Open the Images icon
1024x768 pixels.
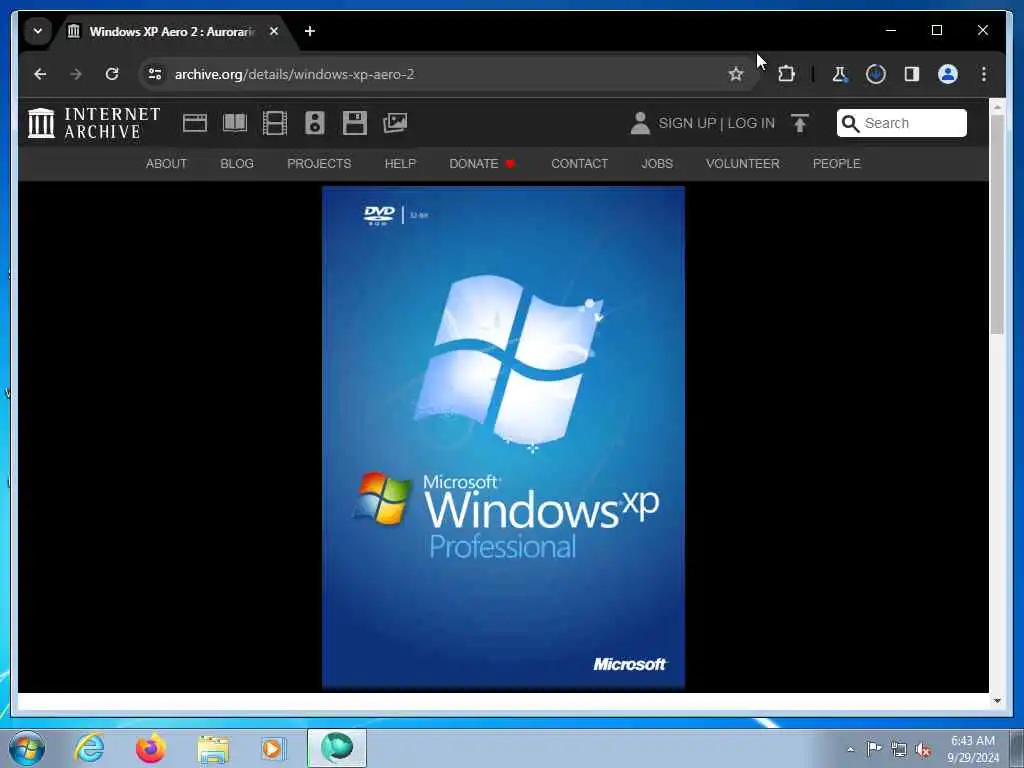point(394,123)
